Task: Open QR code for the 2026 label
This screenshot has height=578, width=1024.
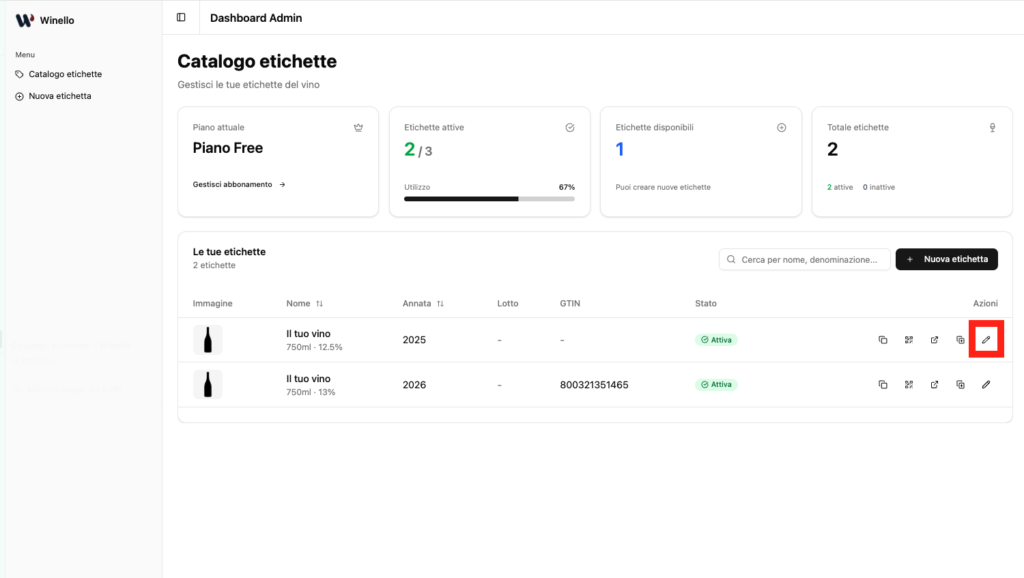Action: pos(908,385)
